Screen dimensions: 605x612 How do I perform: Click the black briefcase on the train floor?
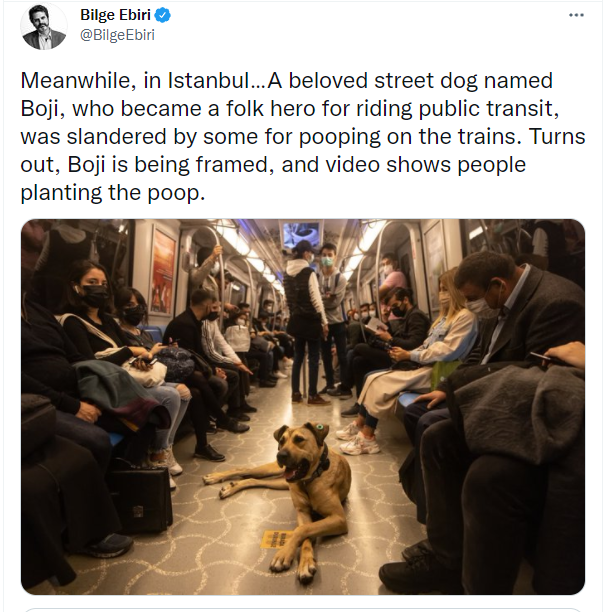[x=140, y=500]
